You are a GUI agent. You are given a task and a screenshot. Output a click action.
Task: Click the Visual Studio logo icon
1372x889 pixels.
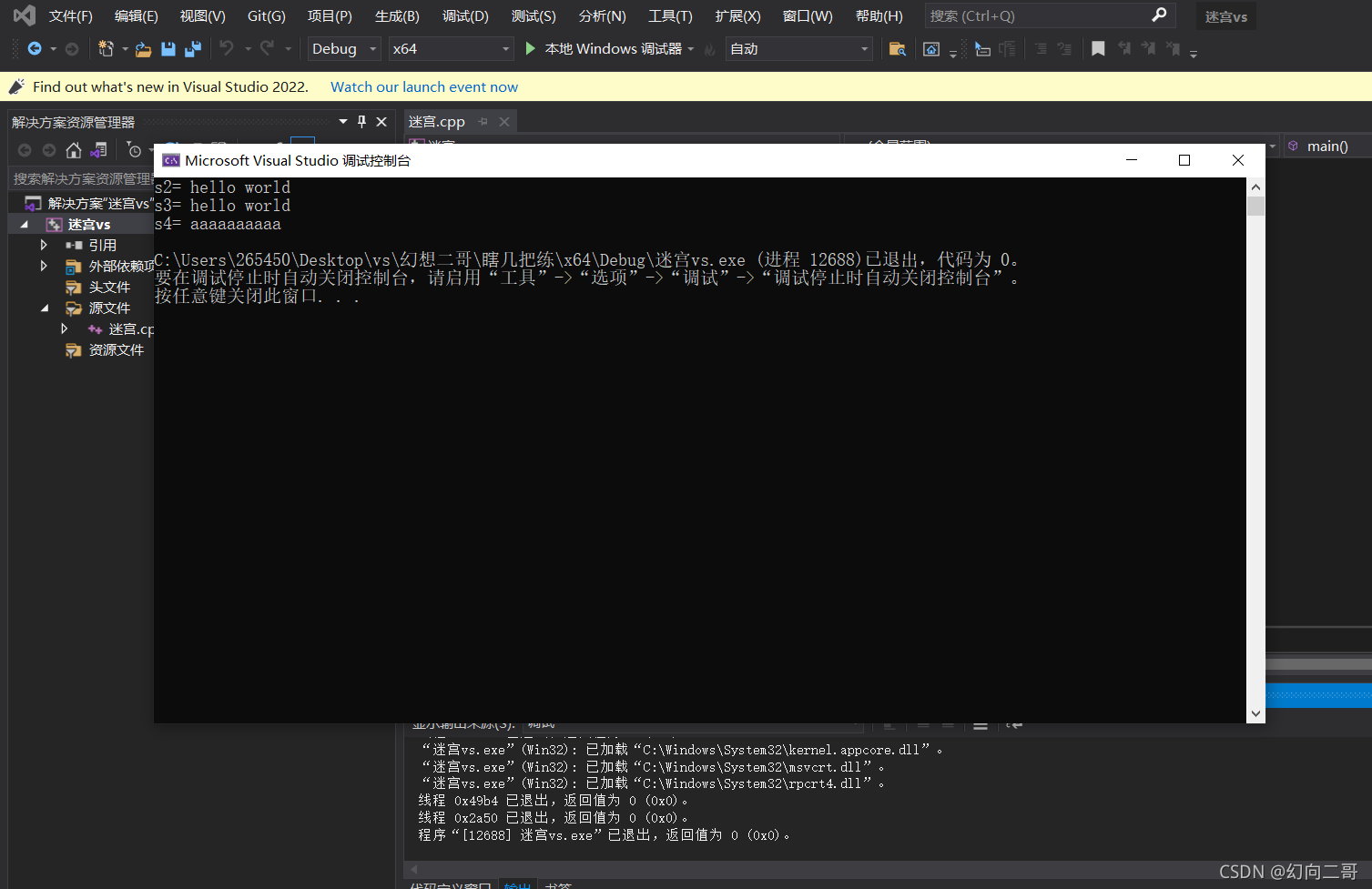[x=25, y=15]
